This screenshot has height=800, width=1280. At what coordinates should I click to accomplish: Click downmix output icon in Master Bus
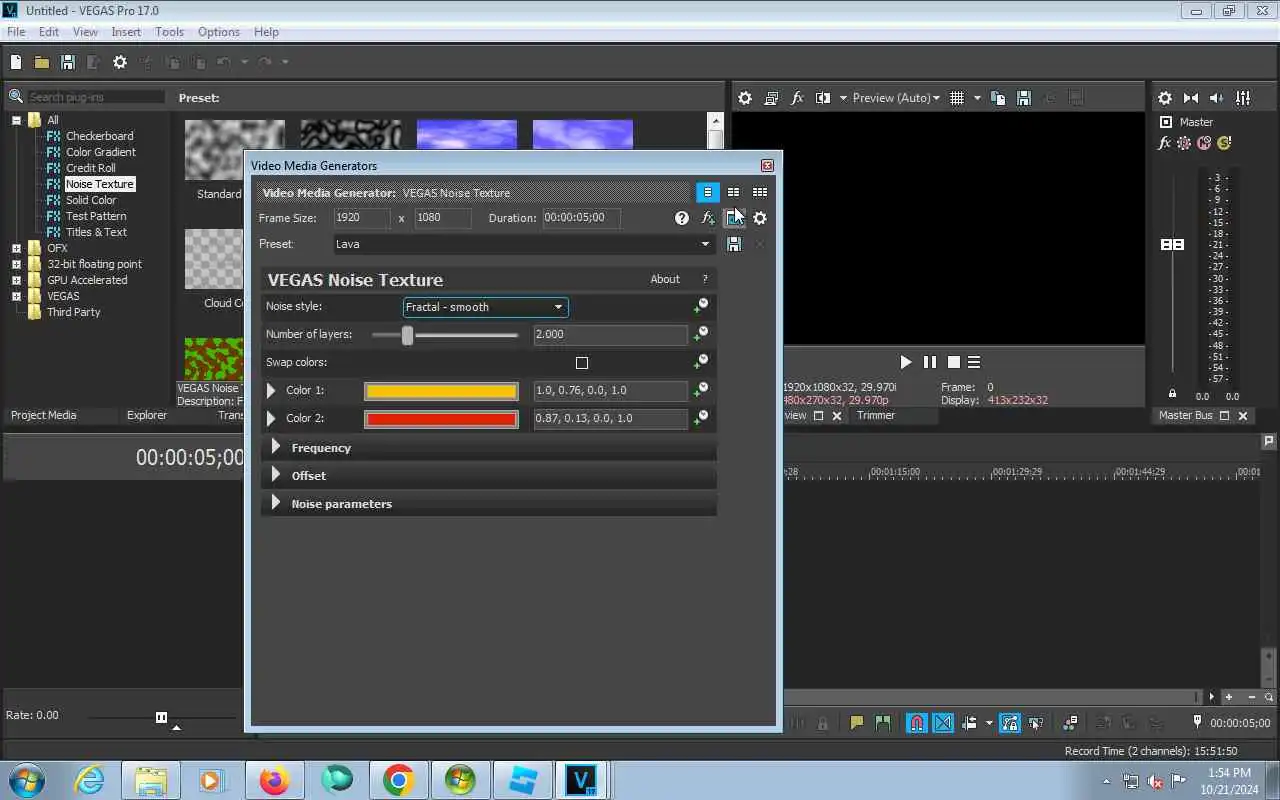click(1191, 98)
